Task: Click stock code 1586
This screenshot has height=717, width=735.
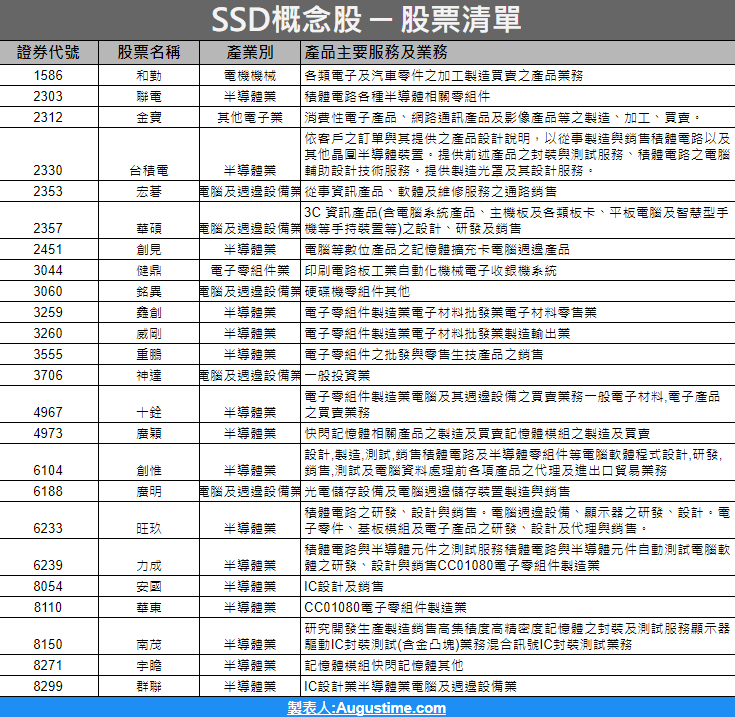Action: 48,75
